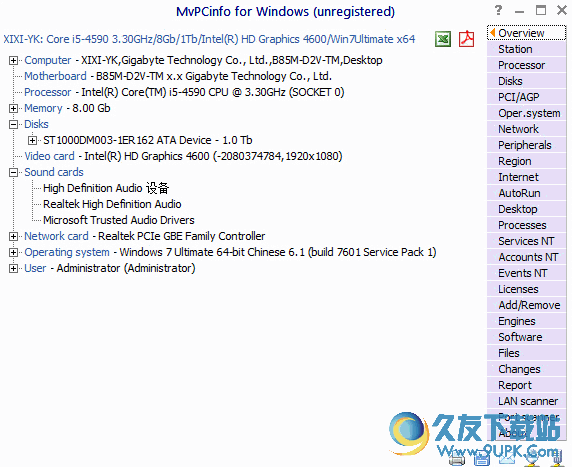Viewport: 572px width, 467px height.
Task: Open the Processor section in the sidebar
Action: click(x=526, y=65)
